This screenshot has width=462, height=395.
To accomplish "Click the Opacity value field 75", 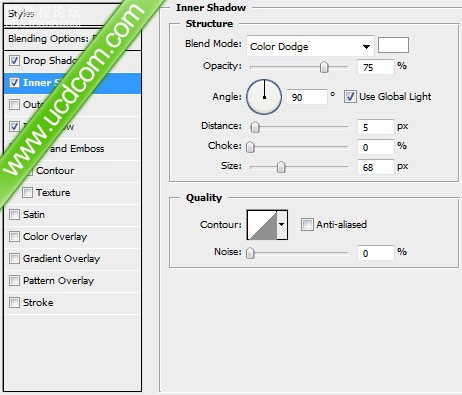I will pyautogui.click(x=376, y=67).
